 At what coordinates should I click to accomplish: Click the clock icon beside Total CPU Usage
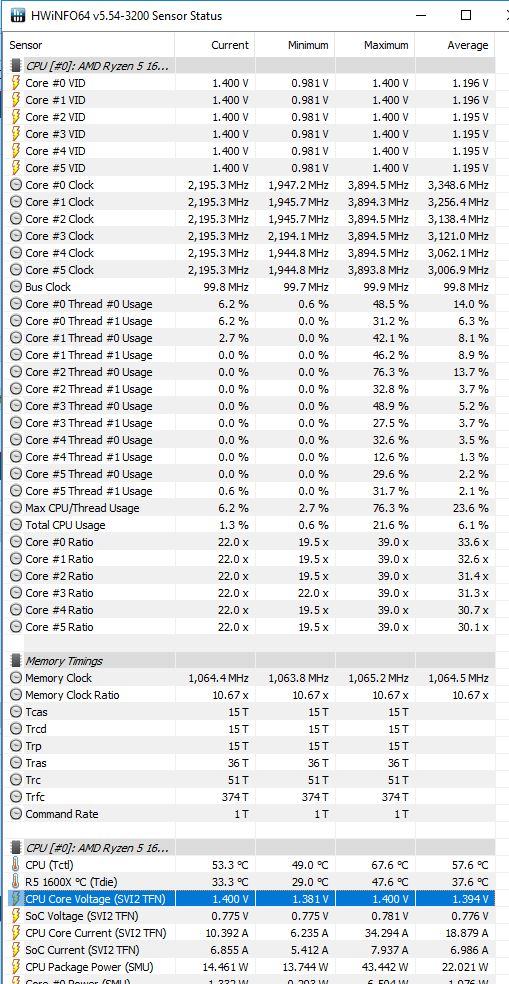pyautogui.click(x=16, y=525)
